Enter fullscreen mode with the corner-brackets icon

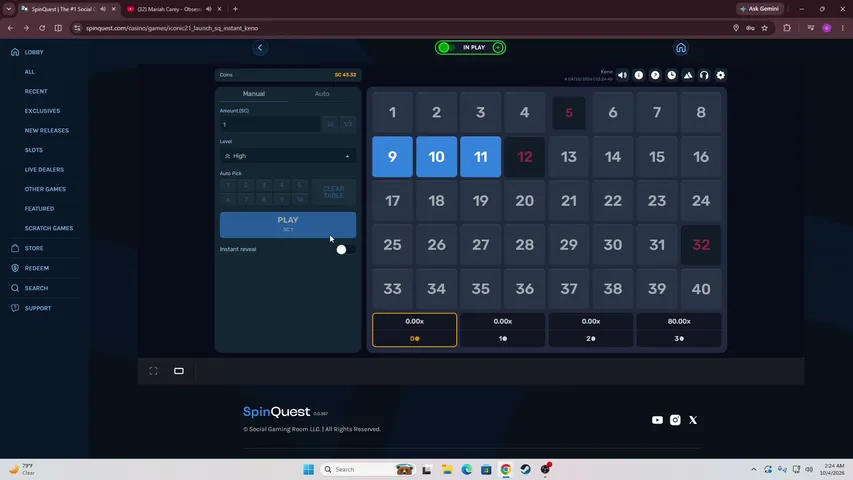tap(153, 371)
